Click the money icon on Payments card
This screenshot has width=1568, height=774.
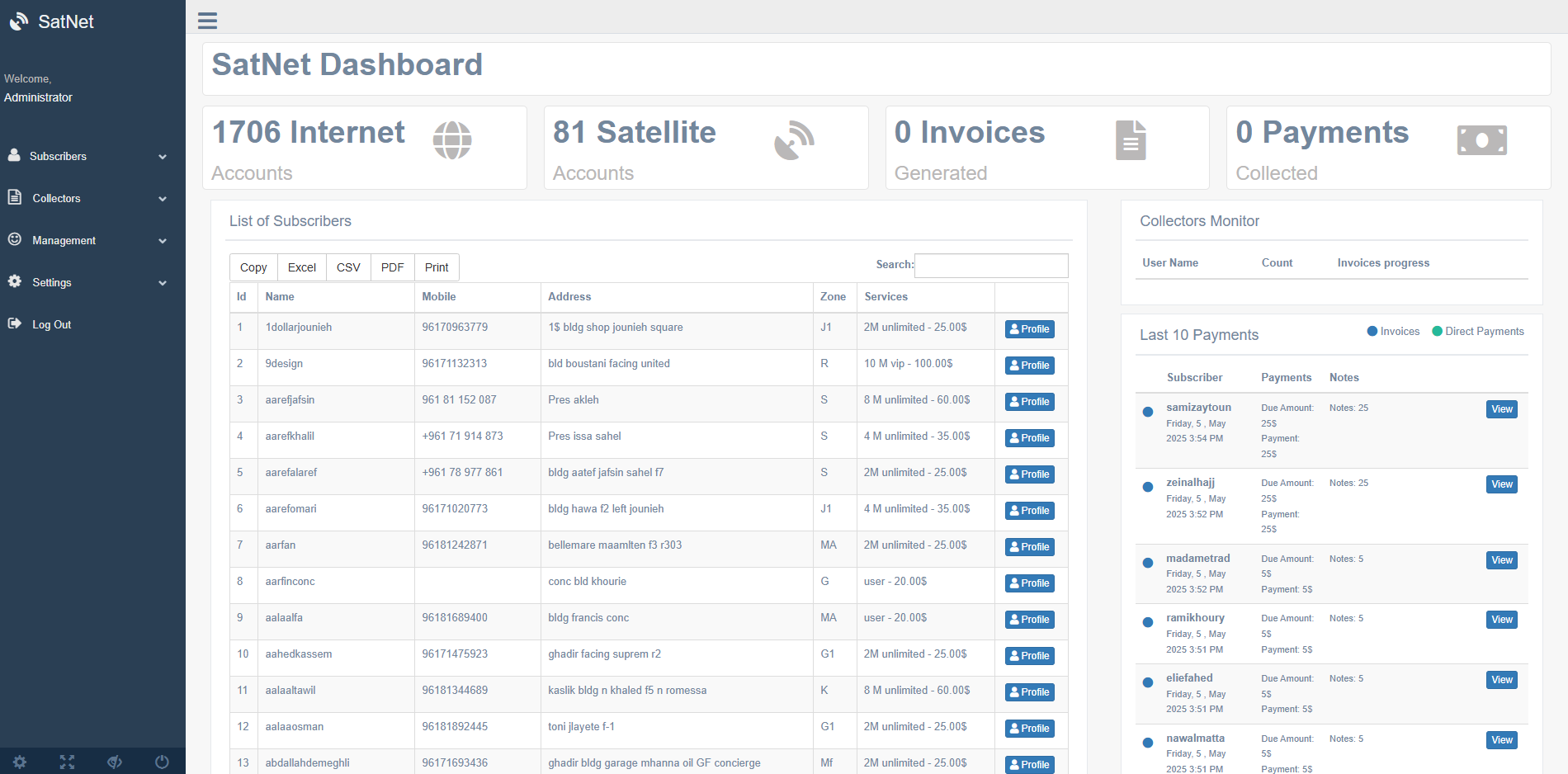[1481, 140]
